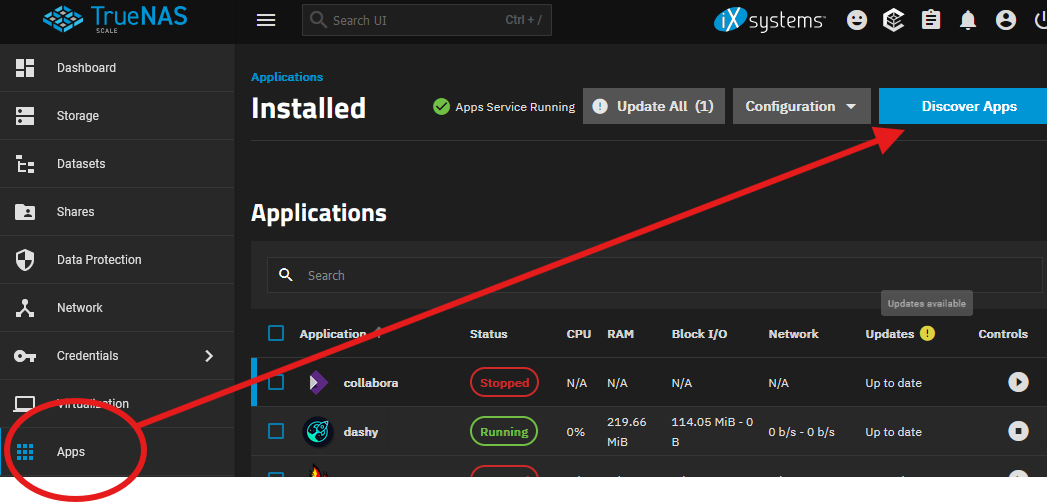Click the 219.66 MiB RAM value
The height and width of the screenshot is (503, 1047).
pos(626,432)
